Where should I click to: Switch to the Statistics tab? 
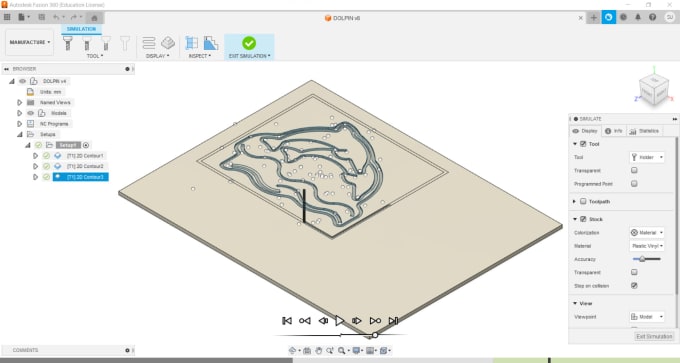(x=645, y=131)
